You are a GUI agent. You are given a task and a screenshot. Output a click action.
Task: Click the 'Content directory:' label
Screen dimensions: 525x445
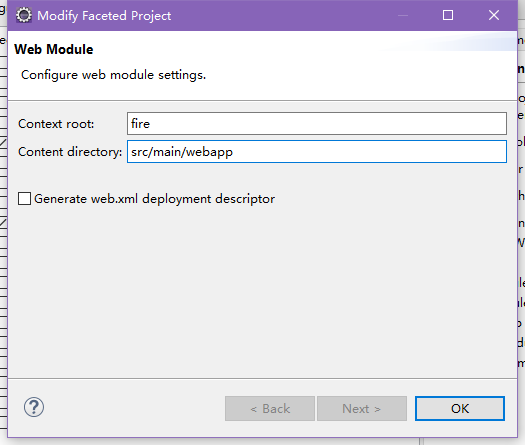coord(70,152)
